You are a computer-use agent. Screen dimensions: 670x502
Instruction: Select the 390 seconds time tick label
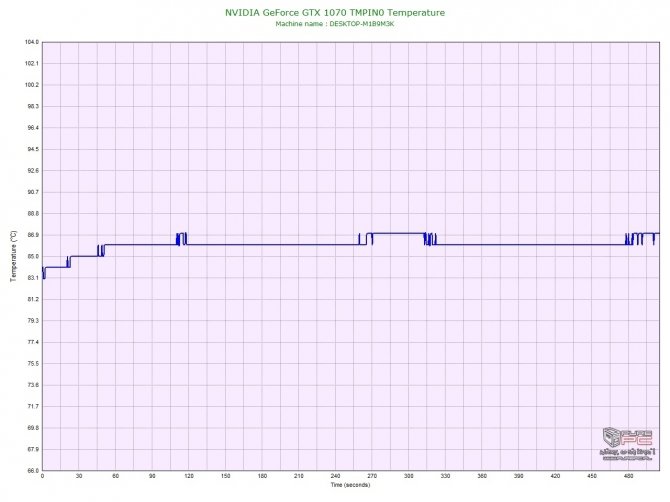tap(519, 476)
